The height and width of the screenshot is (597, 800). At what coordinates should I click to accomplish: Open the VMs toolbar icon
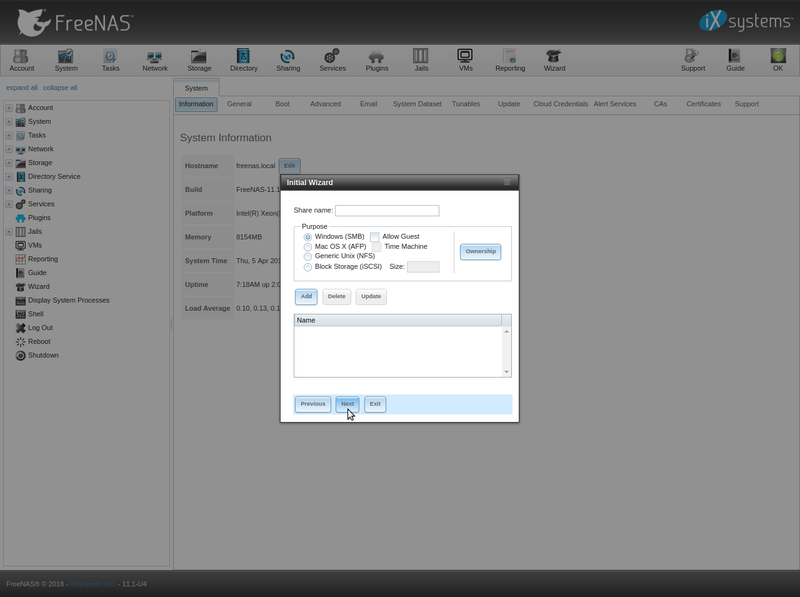(465, 60)
